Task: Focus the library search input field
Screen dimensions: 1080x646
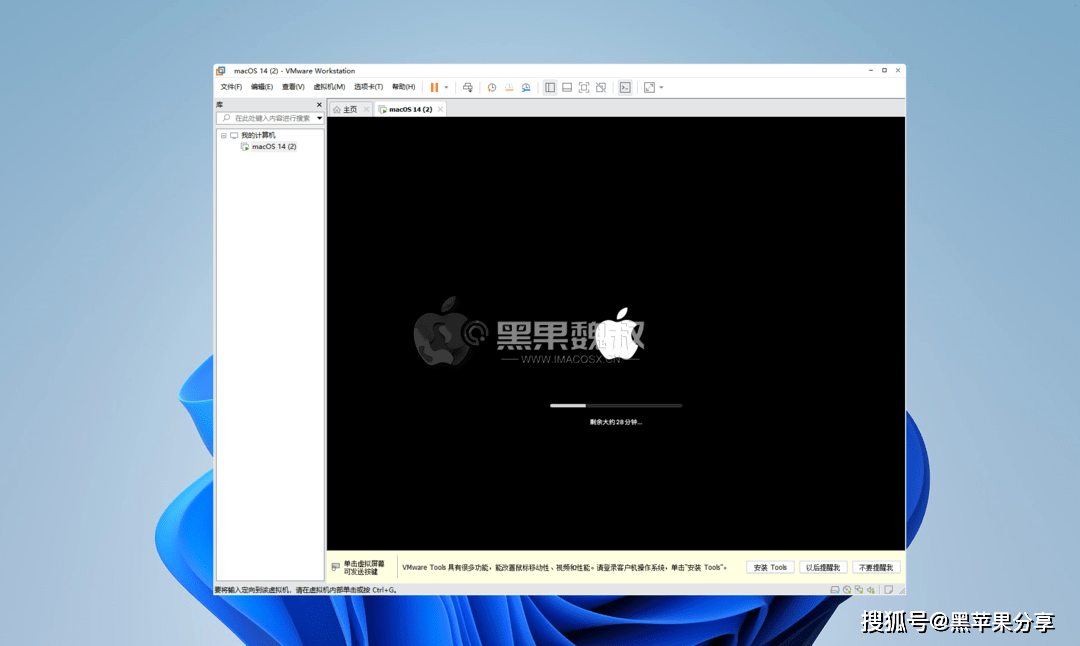Action: pyautogui.click(x=270, y=118)
